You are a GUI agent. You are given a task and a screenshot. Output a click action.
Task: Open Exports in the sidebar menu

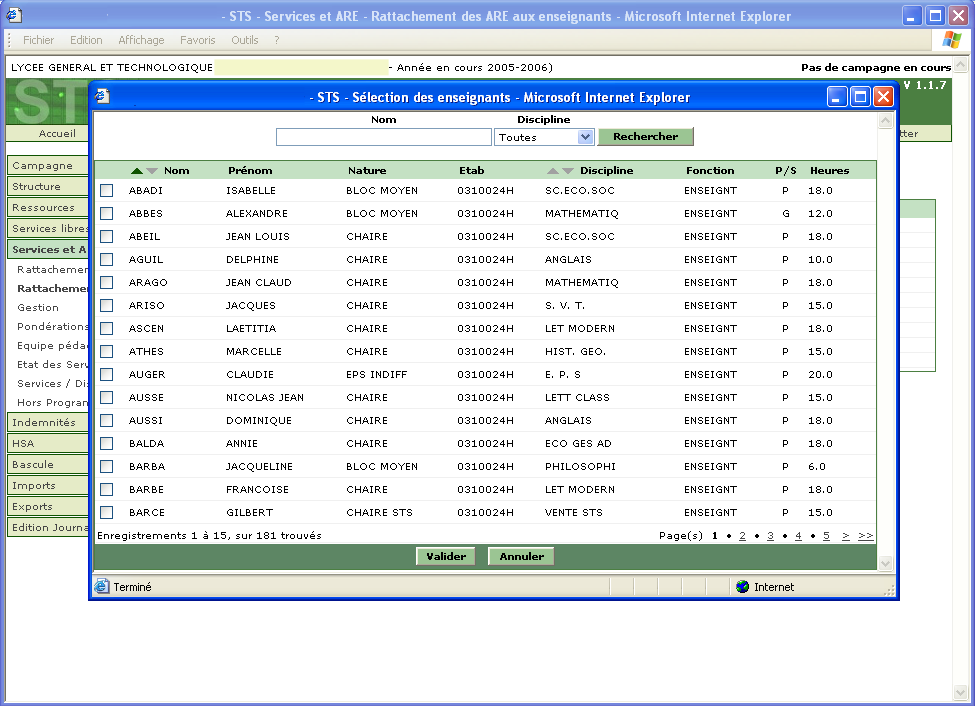(x=47, y=506)
